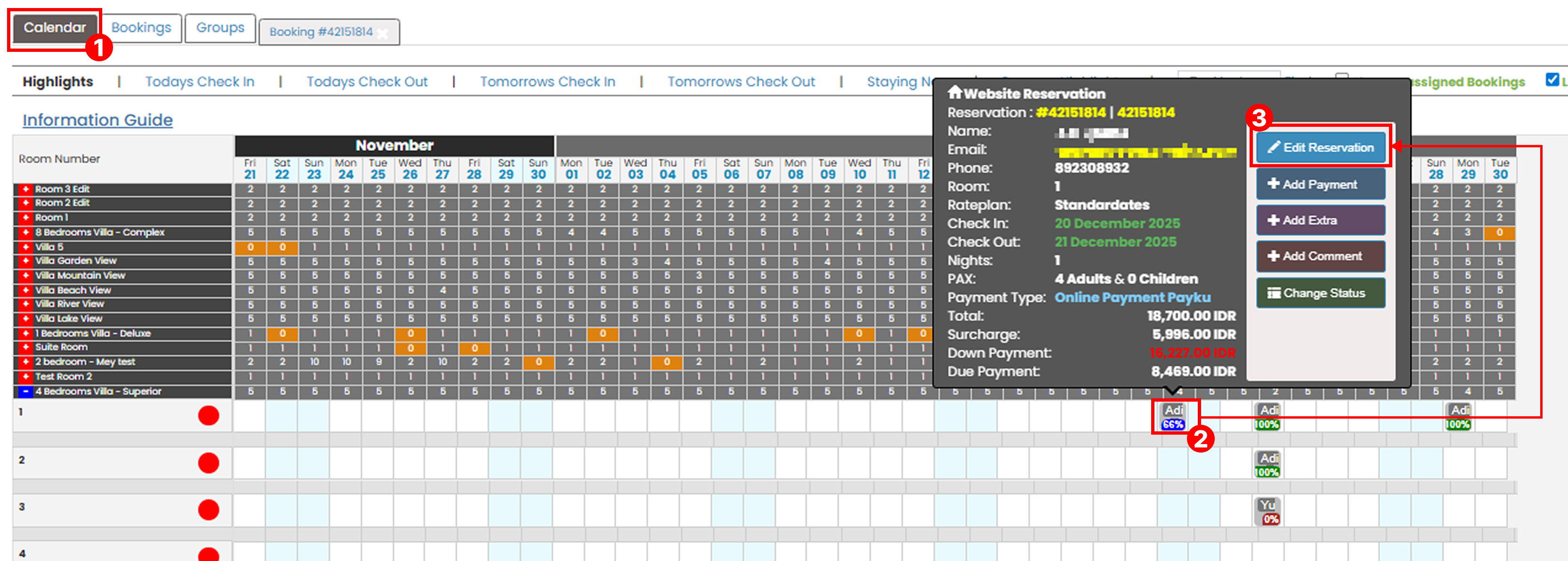The height and width of the screenshot is (561, 1568).
Task: Click Suite Room orange 0 cell on Wed 26
Action: click(410, 348)
